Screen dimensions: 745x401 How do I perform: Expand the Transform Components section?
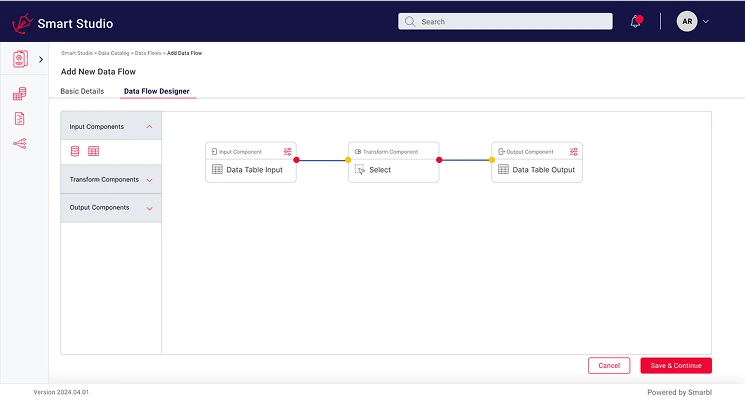(x=149, y=180)
